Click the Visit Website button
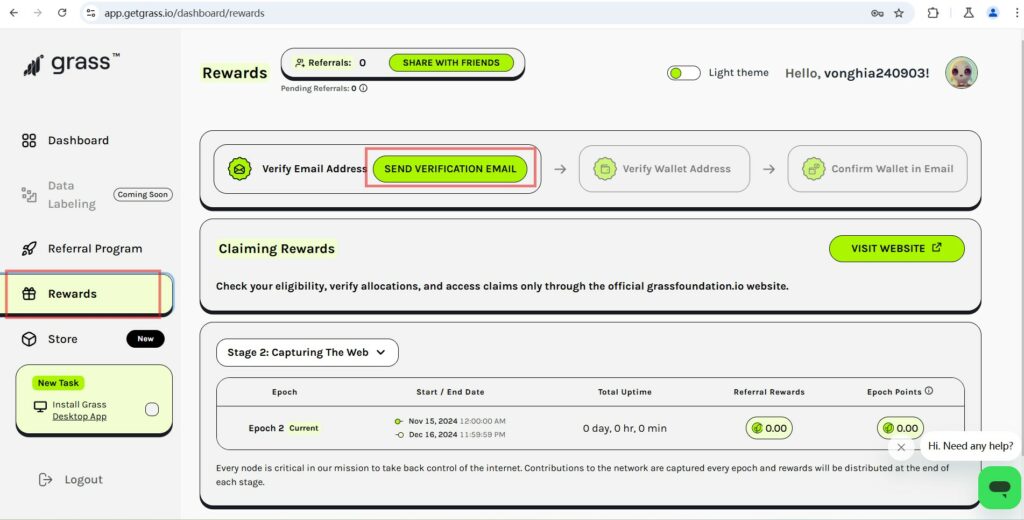1024x520 pixels. 896,248
